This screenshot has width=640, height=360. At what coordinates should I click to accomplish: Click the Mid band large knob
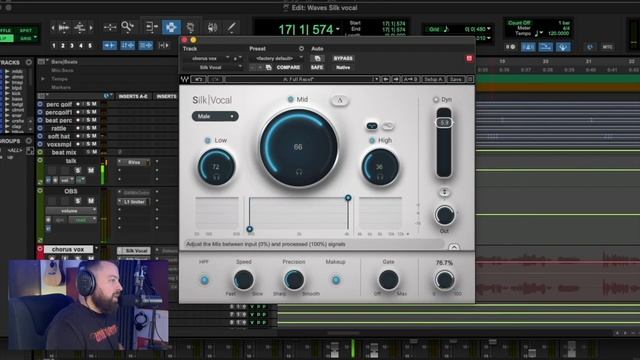[x=298, y=148]
